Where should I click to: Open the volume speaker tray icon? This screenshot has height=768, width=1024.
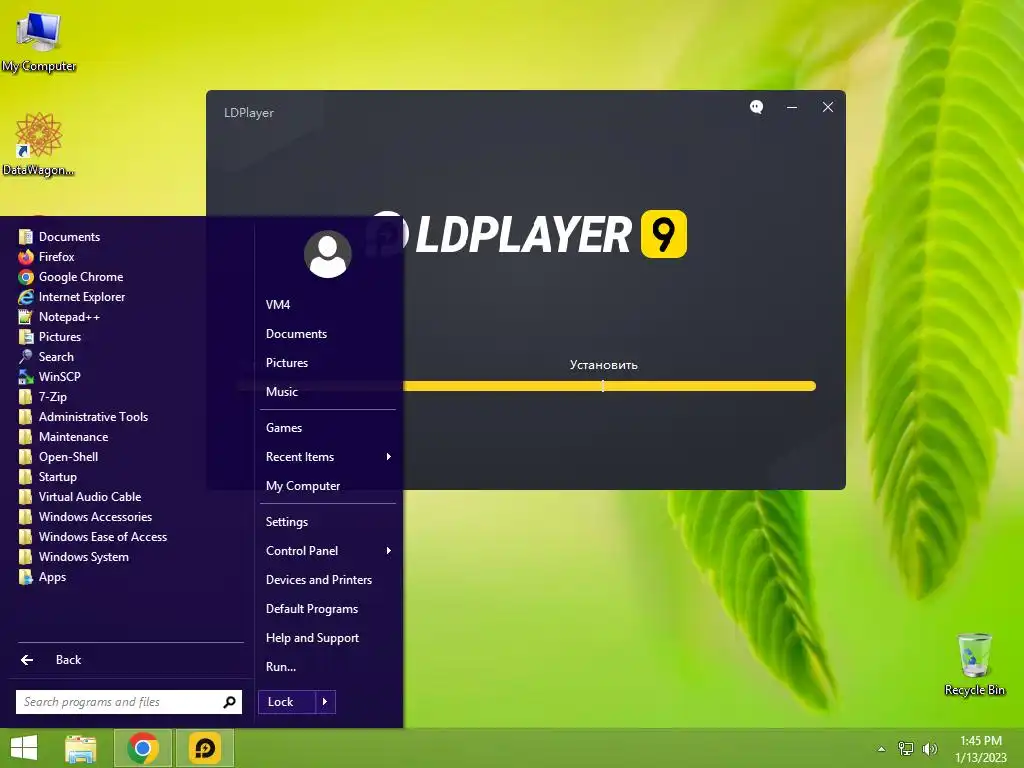click(930, 749)
